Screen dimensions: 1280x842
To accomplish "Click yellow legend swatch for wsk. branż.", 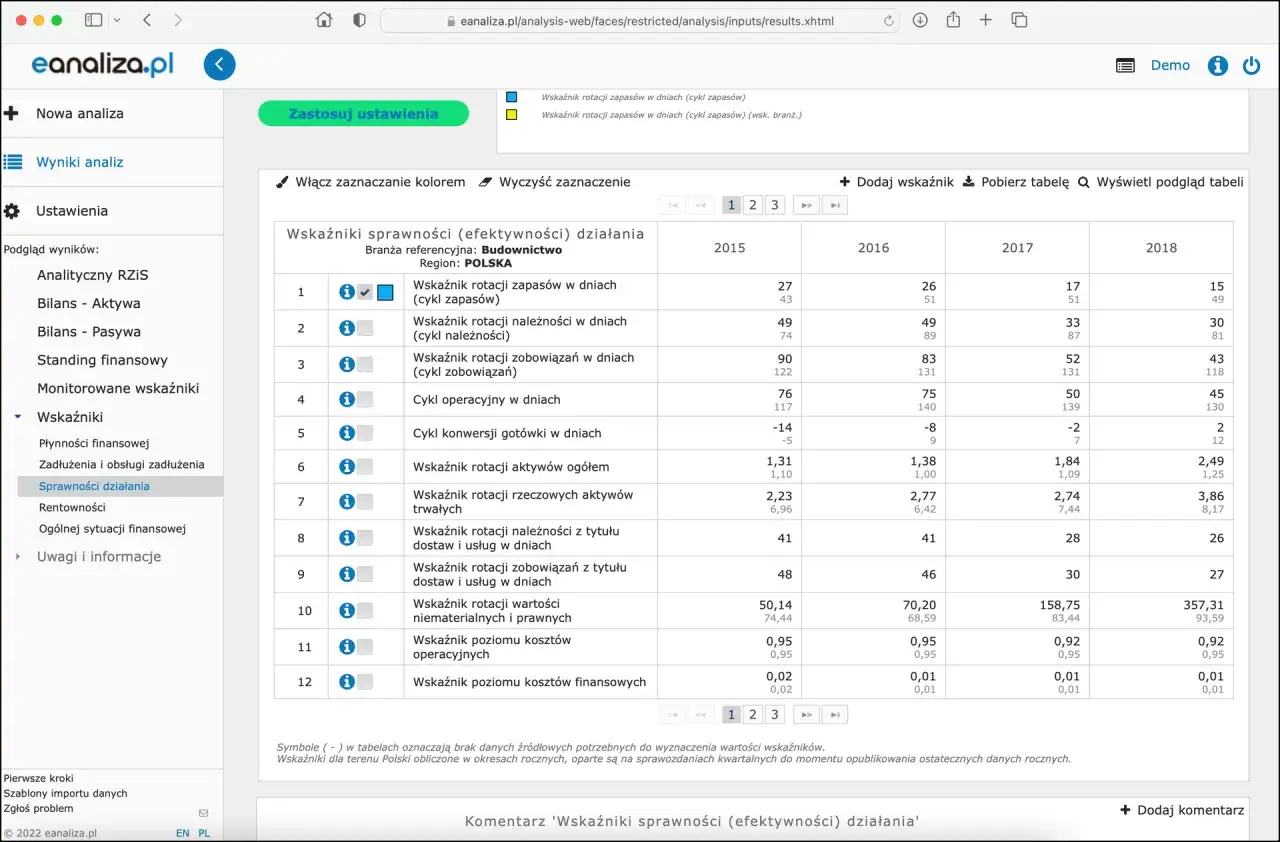I will [511, 115].
